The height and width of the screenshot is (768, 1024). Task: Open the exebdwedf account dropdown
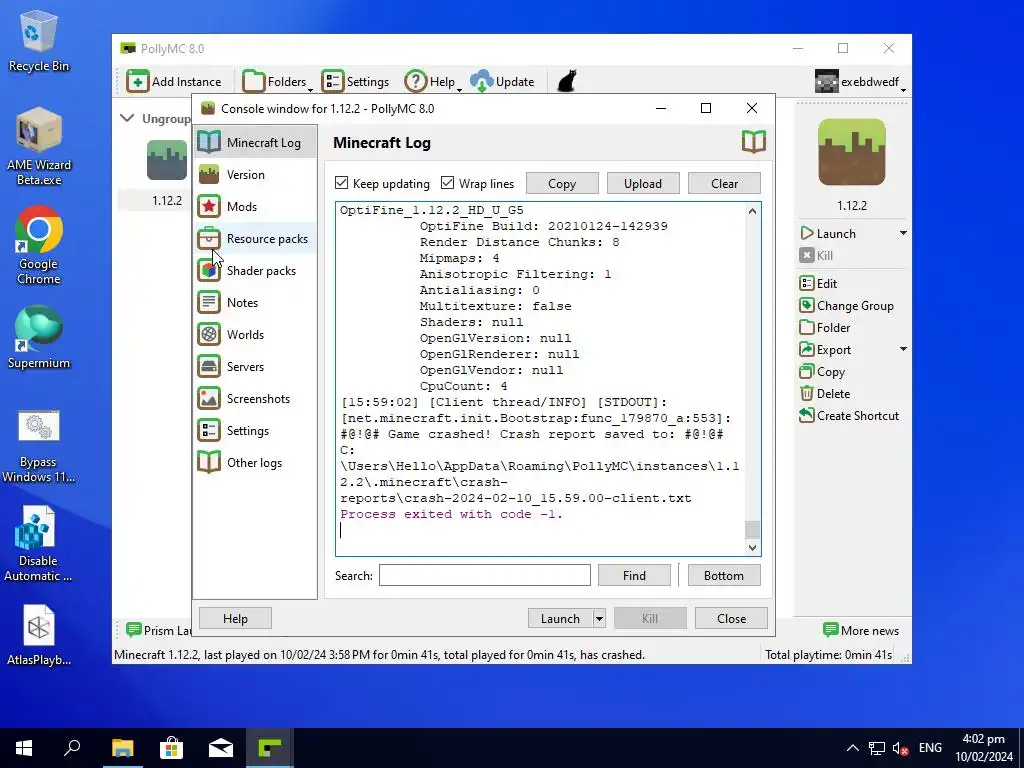click(x=861, y=82)
